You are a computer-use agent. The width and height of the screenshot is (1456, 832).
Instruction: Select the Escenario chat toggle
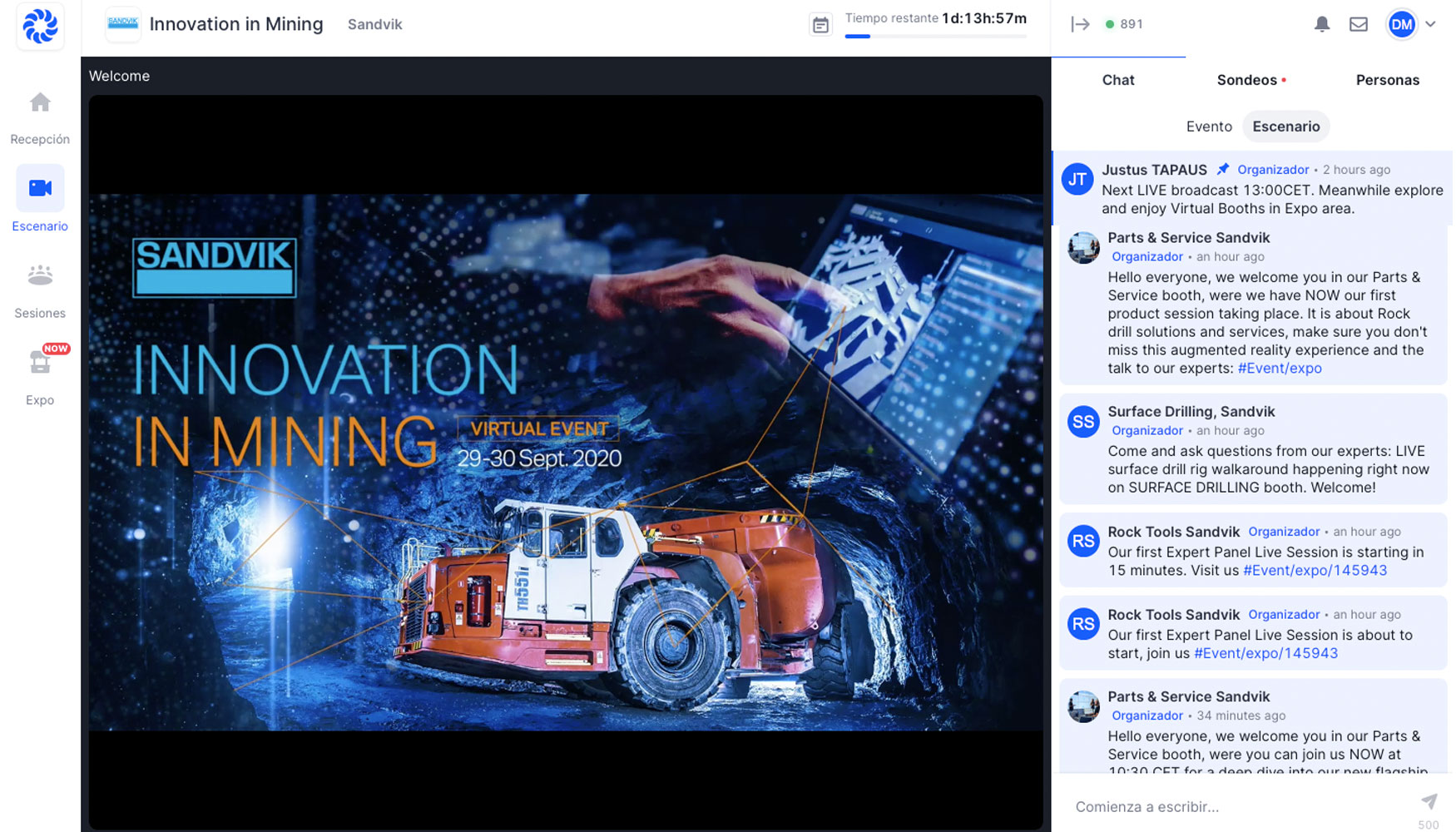click(x=1286, y=126)
